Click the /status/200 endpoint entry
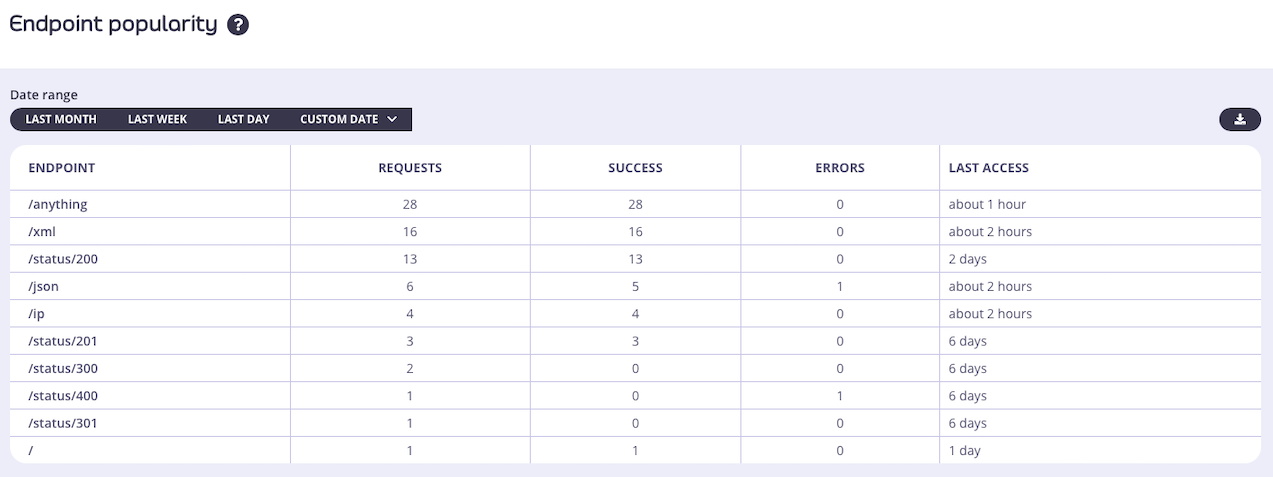The height and width of the screenshot is (477, 1273). [x=63, y=259]
